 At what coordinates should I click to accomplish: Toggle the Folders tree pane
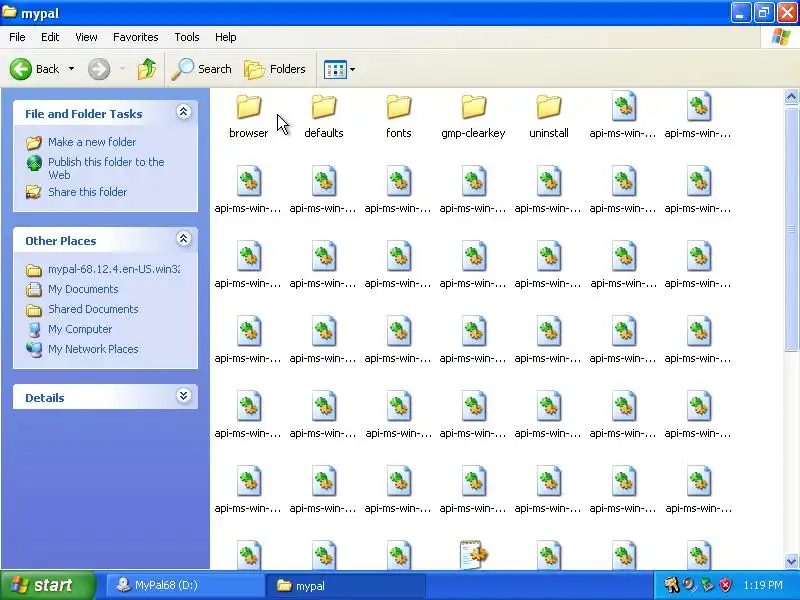pyautogui.click(x=274, y=69)
